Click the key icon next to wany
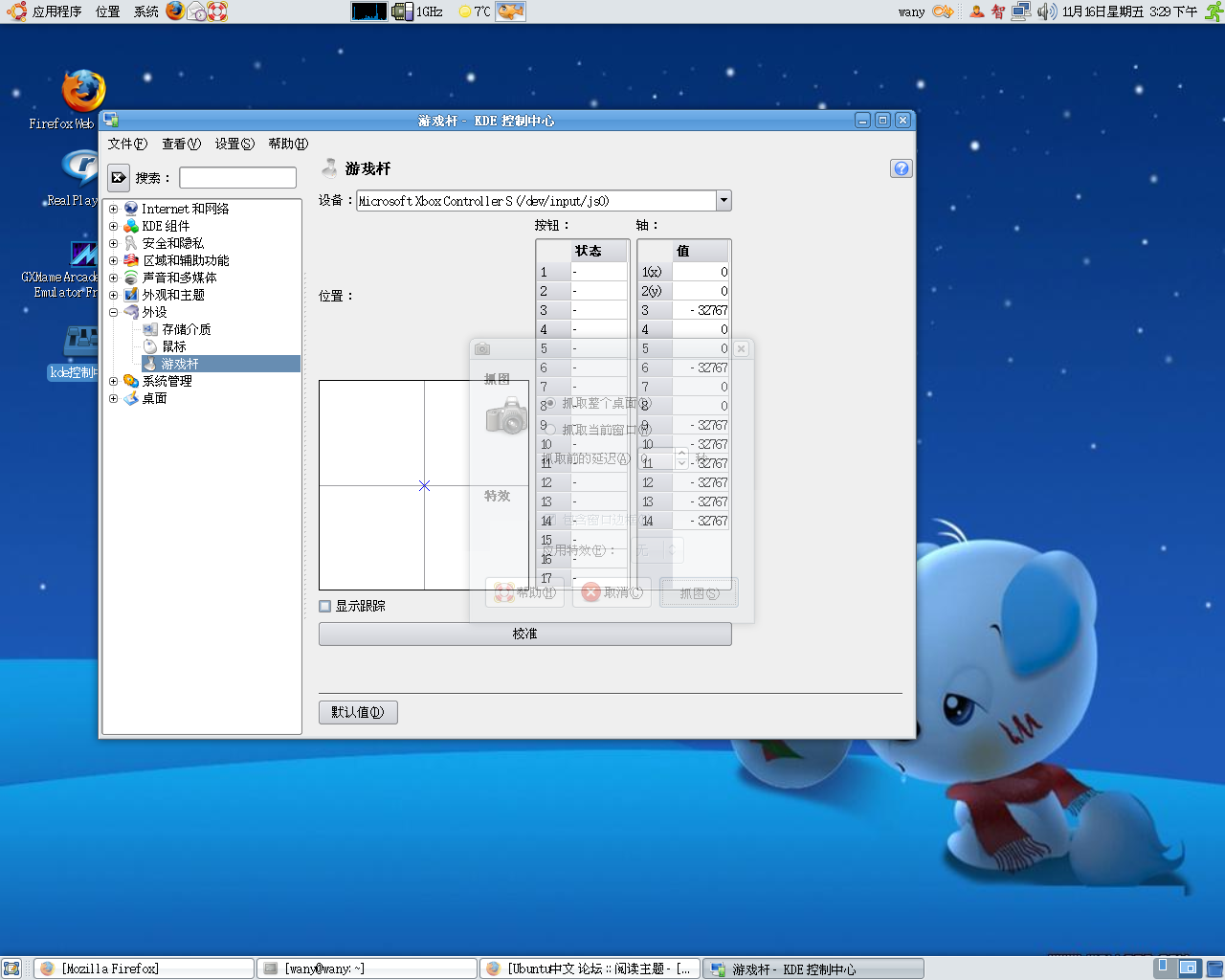1225x980 pixels. click(x=943, y=11)
